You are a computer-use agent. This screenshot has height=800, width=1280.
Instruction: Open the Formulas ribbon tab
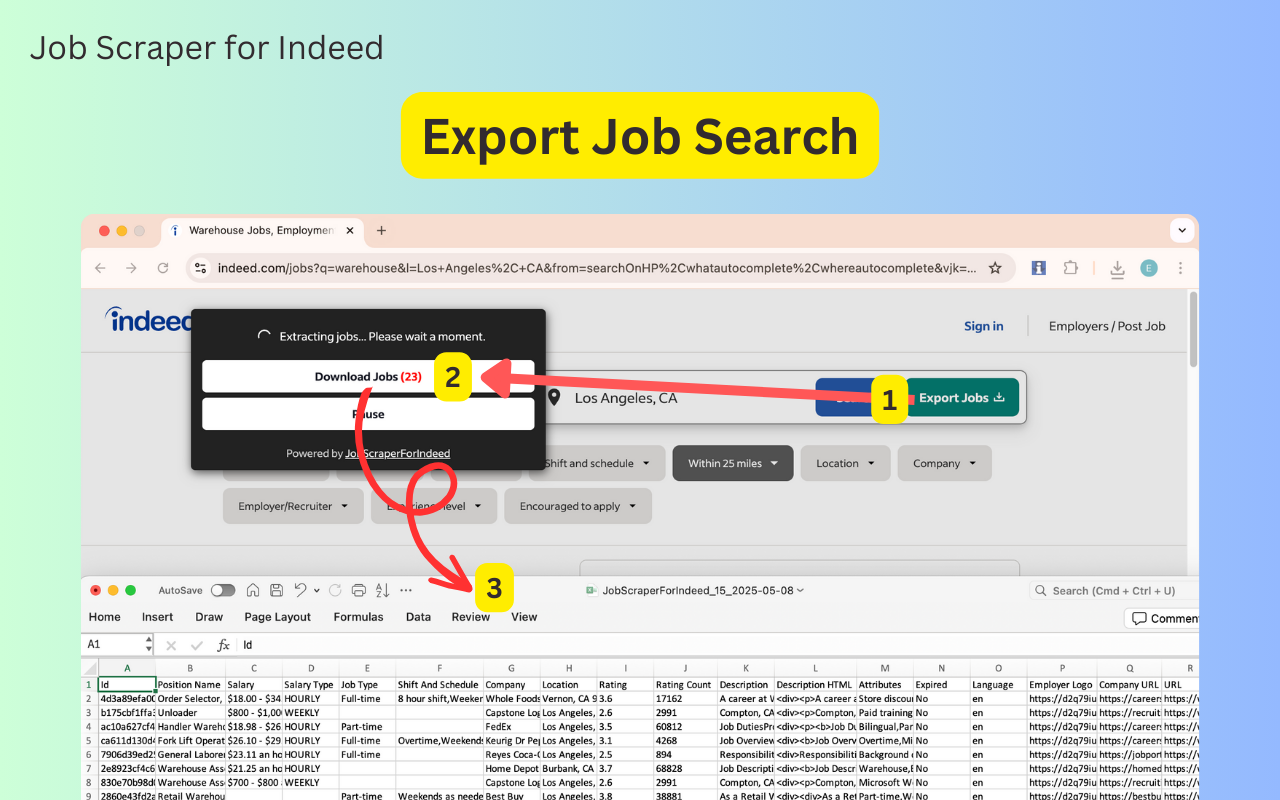click(358, 617)
